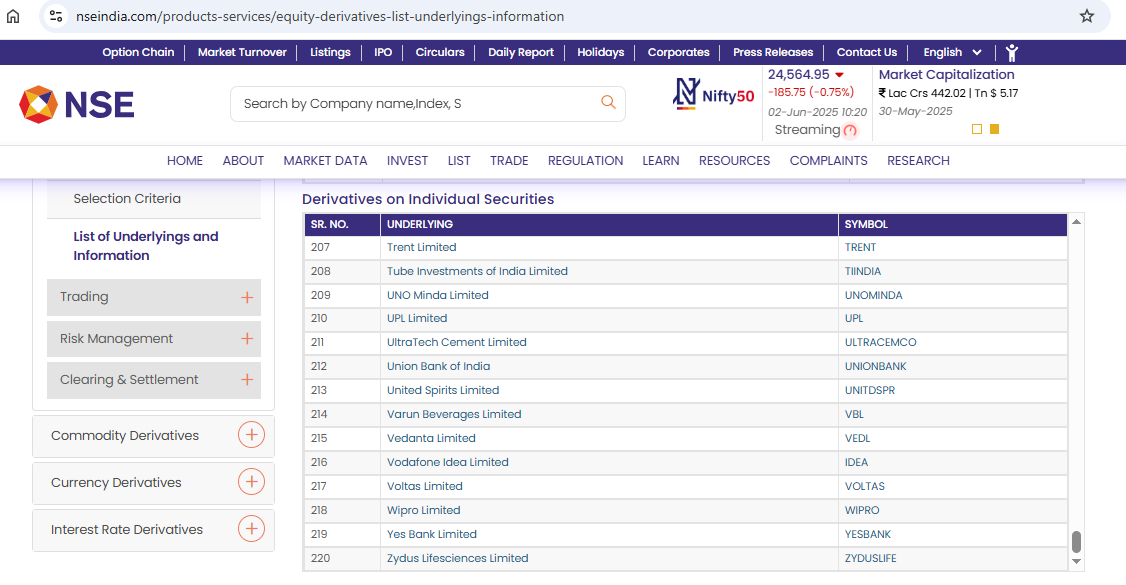This screenshot has height=585, width=1126.
Task: Open the accessibility icon in top bar
Action: 1012,52
